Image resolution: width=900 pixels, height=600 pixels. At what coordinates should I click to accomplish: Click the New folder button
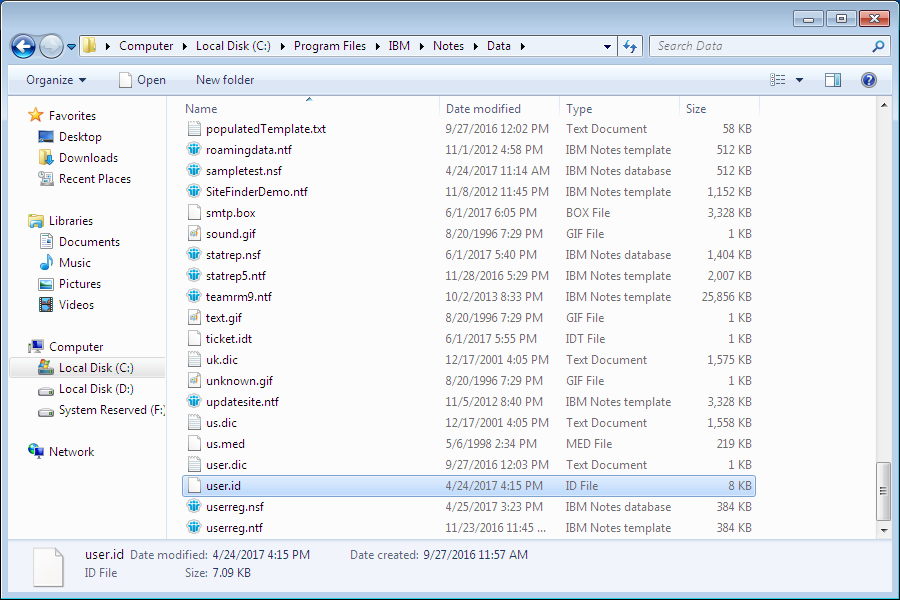(x=225, y=80)
